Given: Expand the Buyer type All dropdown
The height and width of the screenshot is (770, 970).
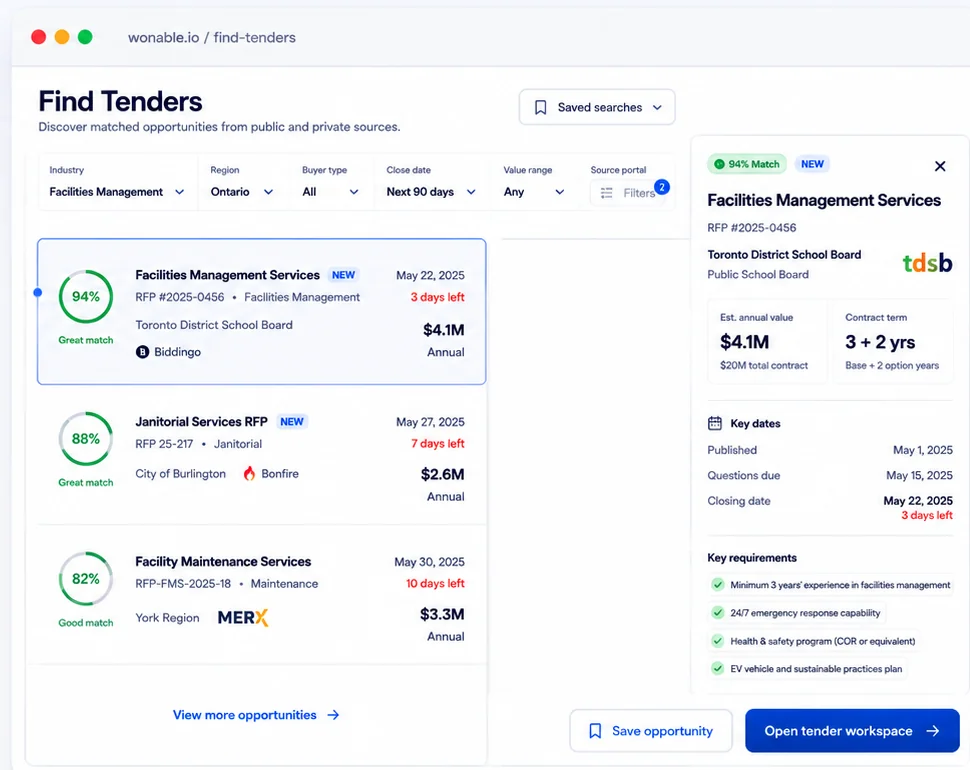Looking at the screenshot, I should tap(330, 192).
